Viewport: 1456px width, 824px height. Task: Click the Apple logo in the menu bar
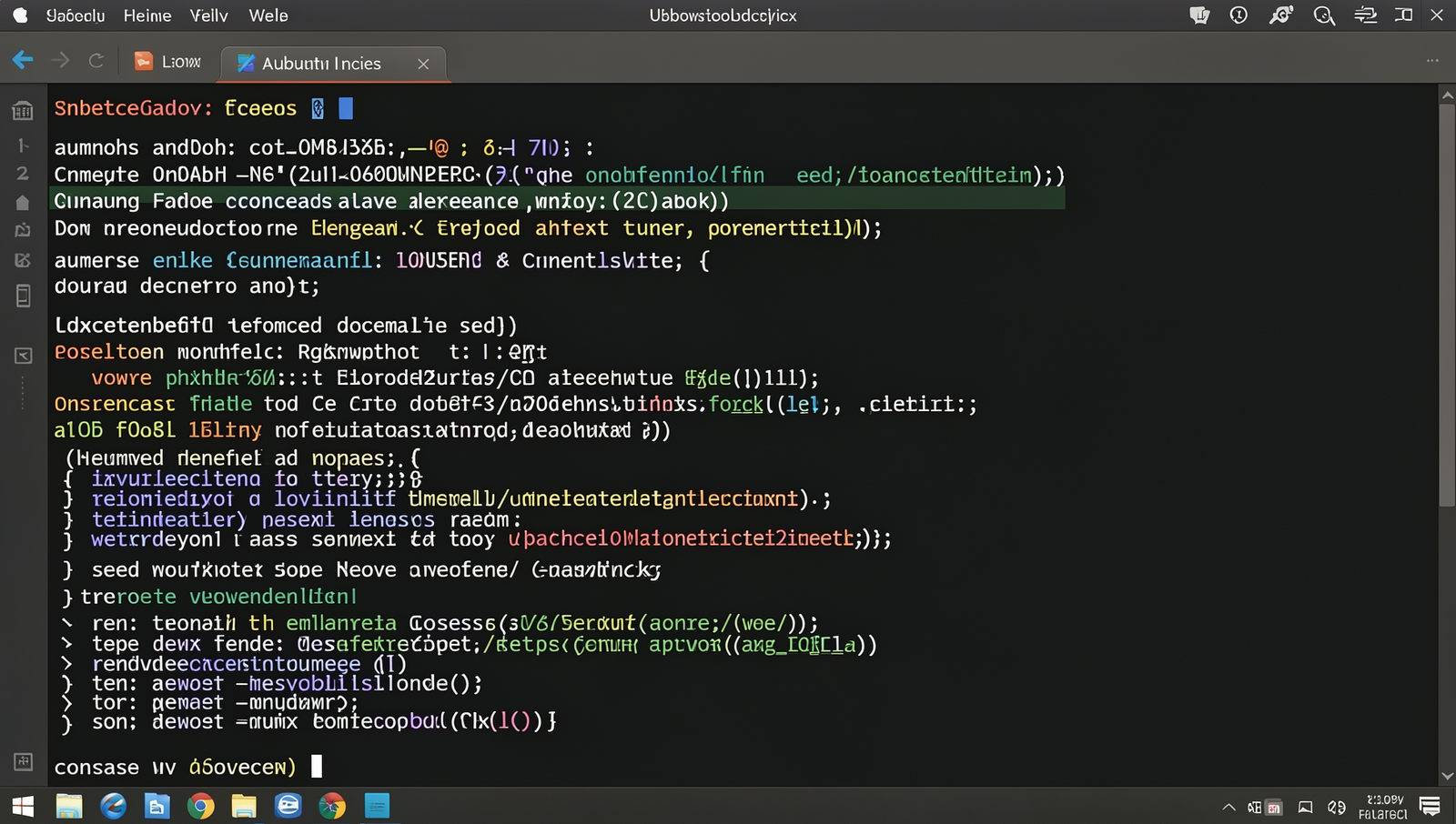click(x=20, y=15)
